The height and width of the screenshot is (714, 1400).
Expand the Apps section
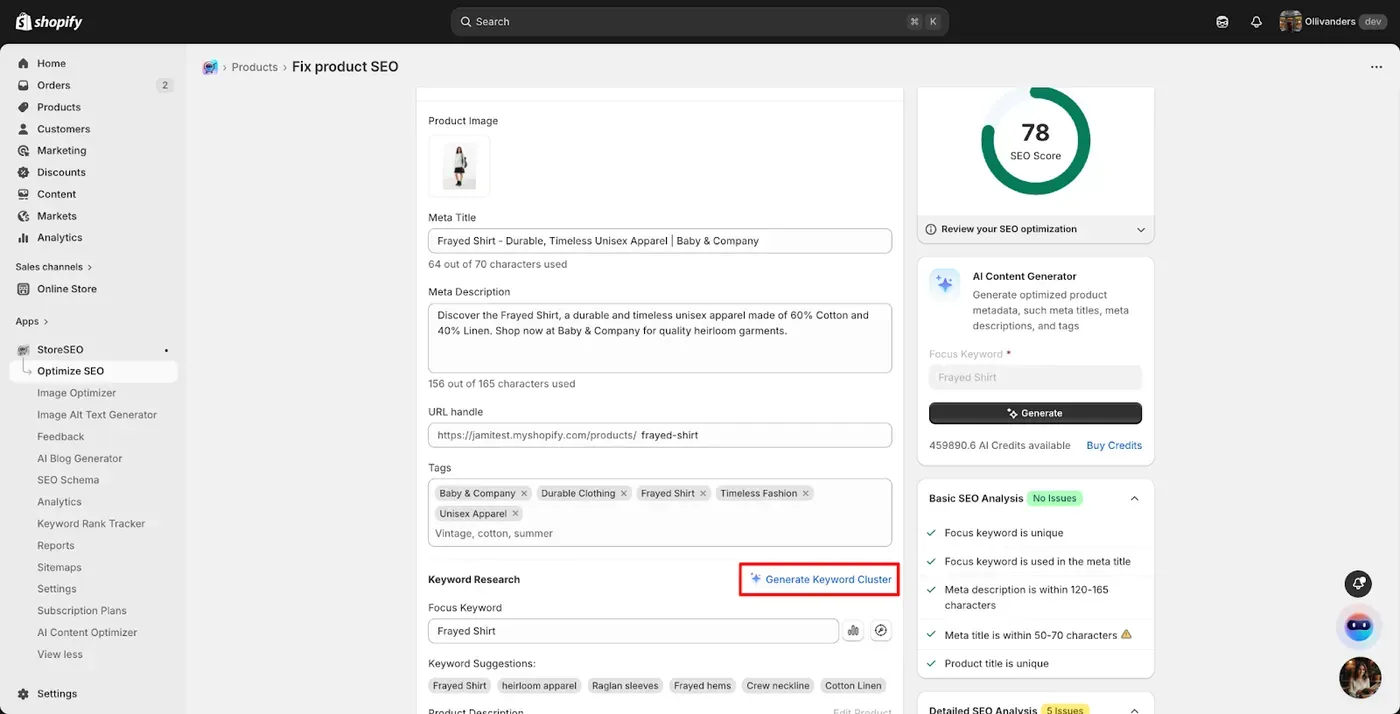point(32,321)
